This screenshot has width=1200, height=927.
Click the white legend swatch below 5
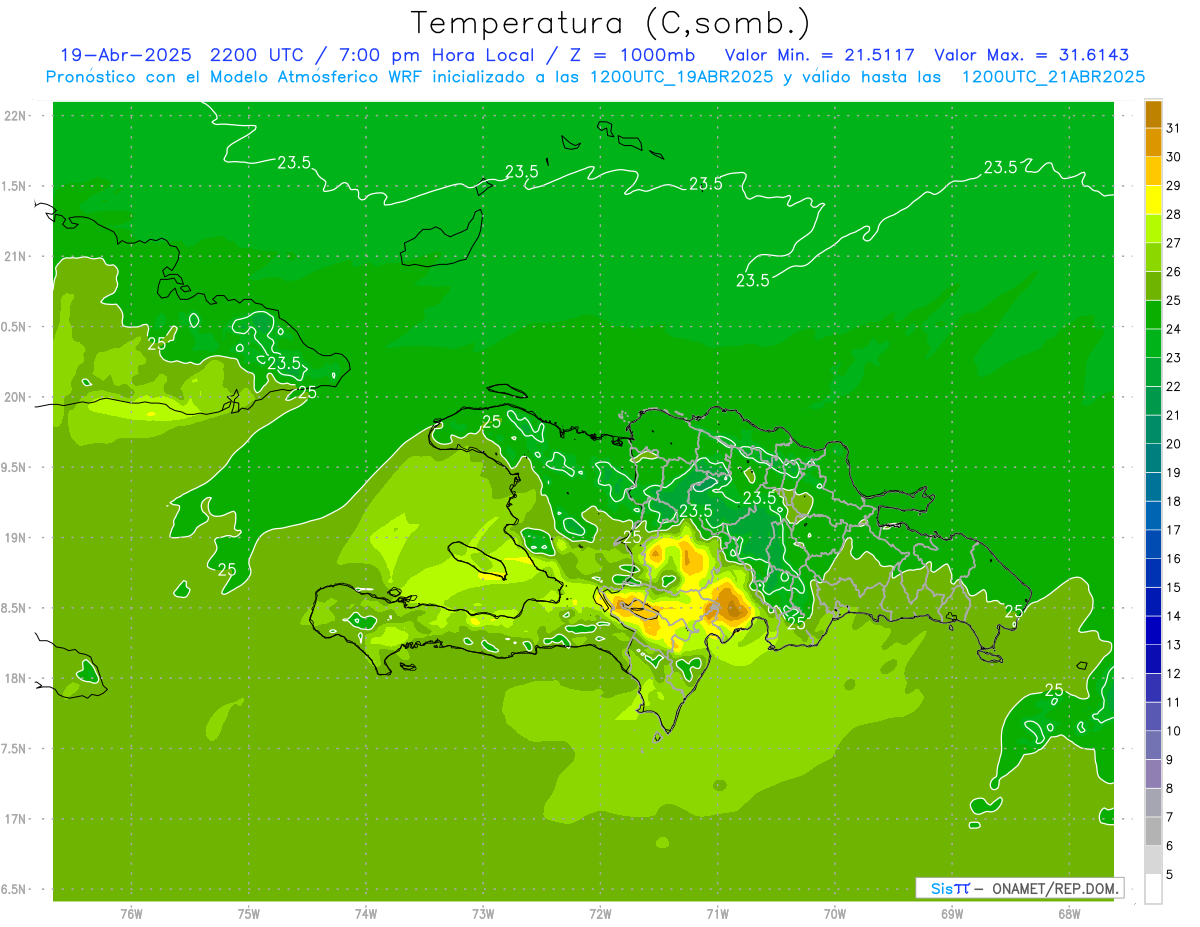point(1153,888)
